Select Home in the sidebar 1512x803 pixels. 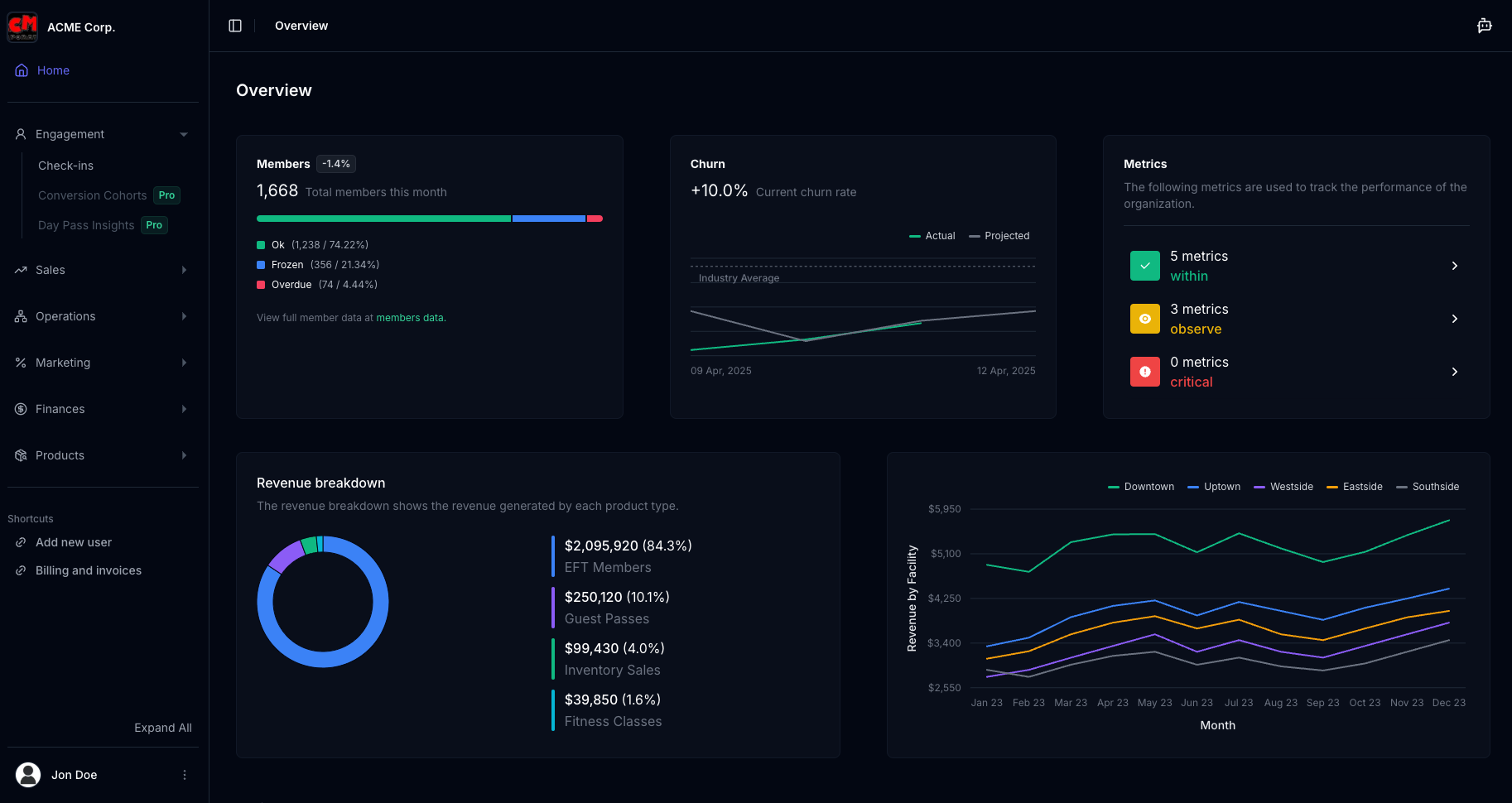point(53,70)
